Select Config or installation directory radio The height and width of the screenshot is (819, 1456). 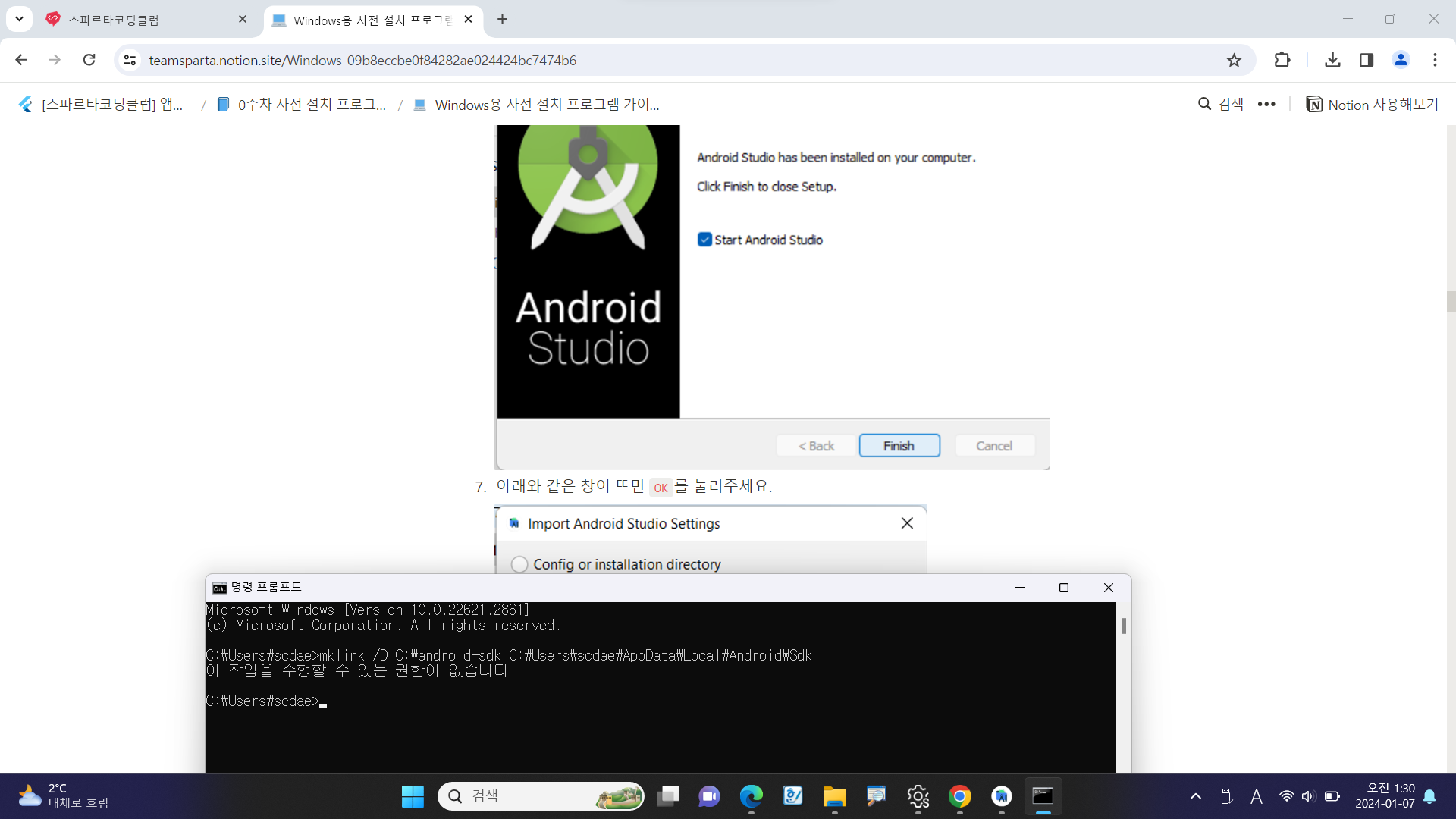pyautogui.click(x=519, y=564)
